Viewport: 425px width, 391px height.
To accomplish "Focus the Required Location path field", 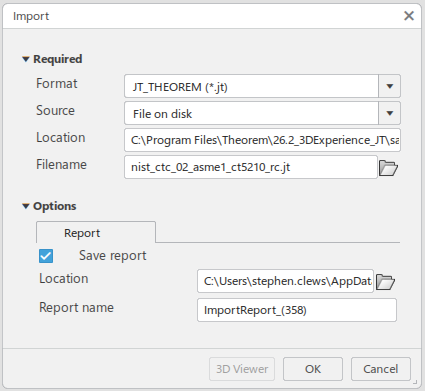I will pos(262,140).
